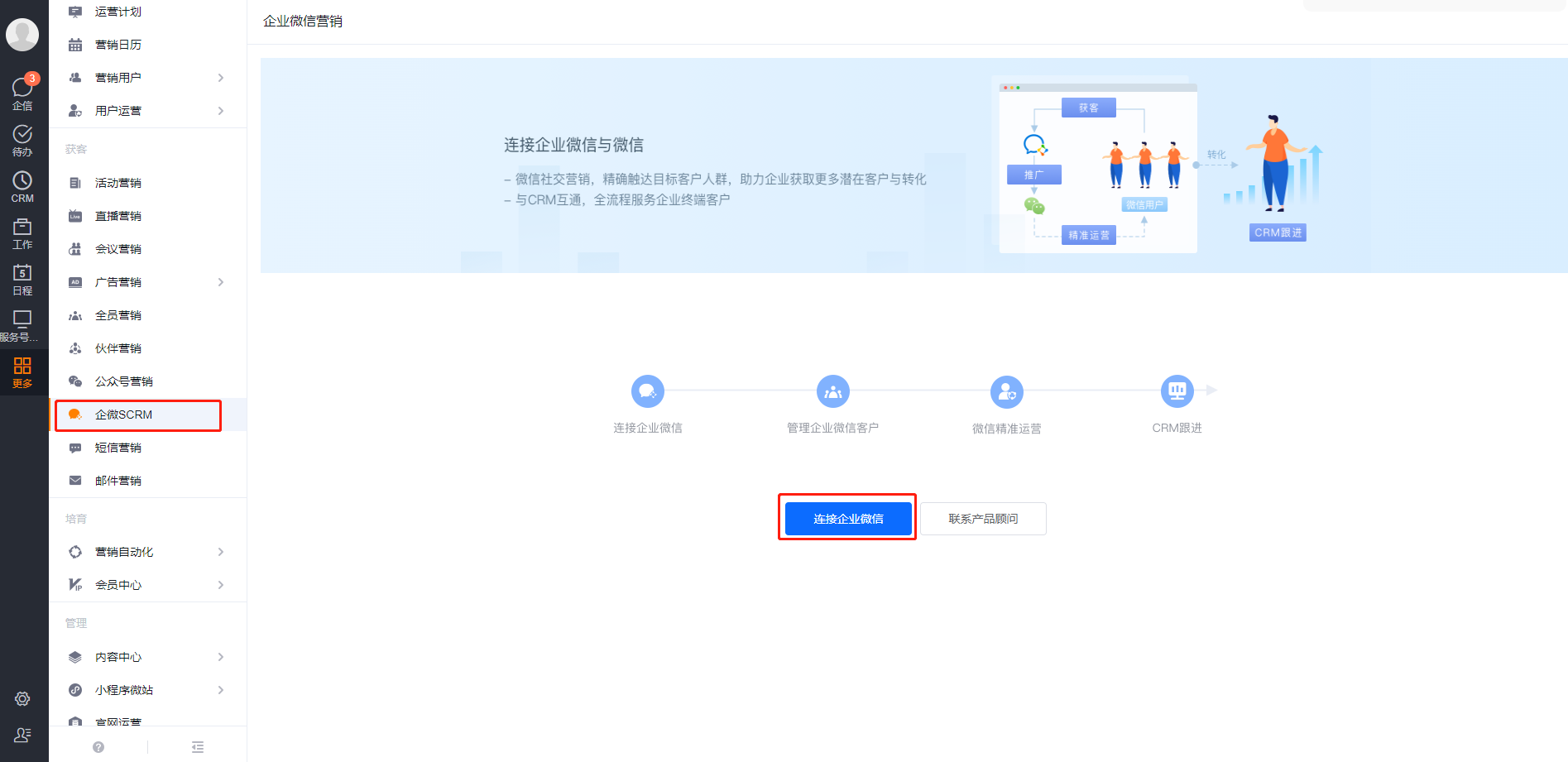Click the 小程序微站 label
The height and width of the screenshot is (762, 1568).
[x=124, y=690]
